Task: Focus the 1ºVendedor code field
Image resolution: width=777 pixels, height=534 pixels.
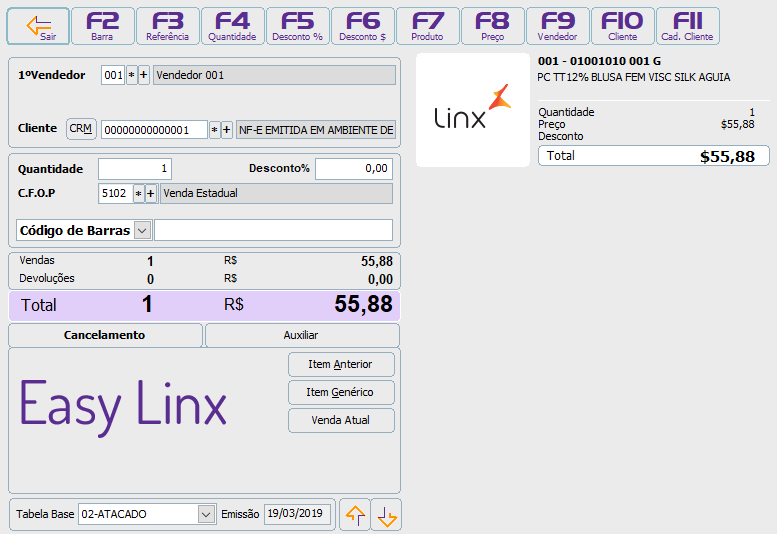Action: (113, 75)
